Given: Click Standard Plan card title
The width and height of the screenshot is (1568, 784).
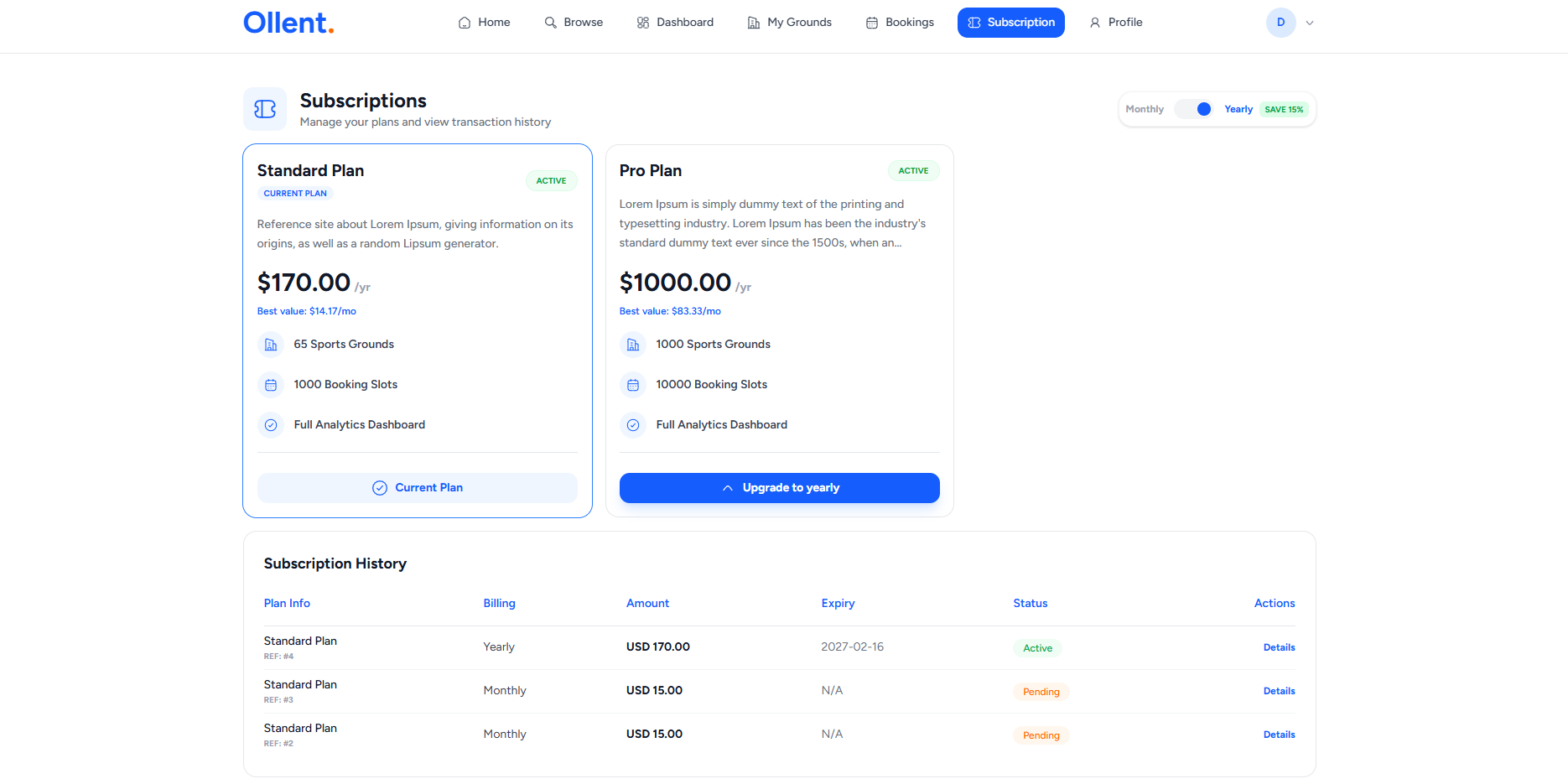Looking at the screenshot, I should (x=310, y=171).
